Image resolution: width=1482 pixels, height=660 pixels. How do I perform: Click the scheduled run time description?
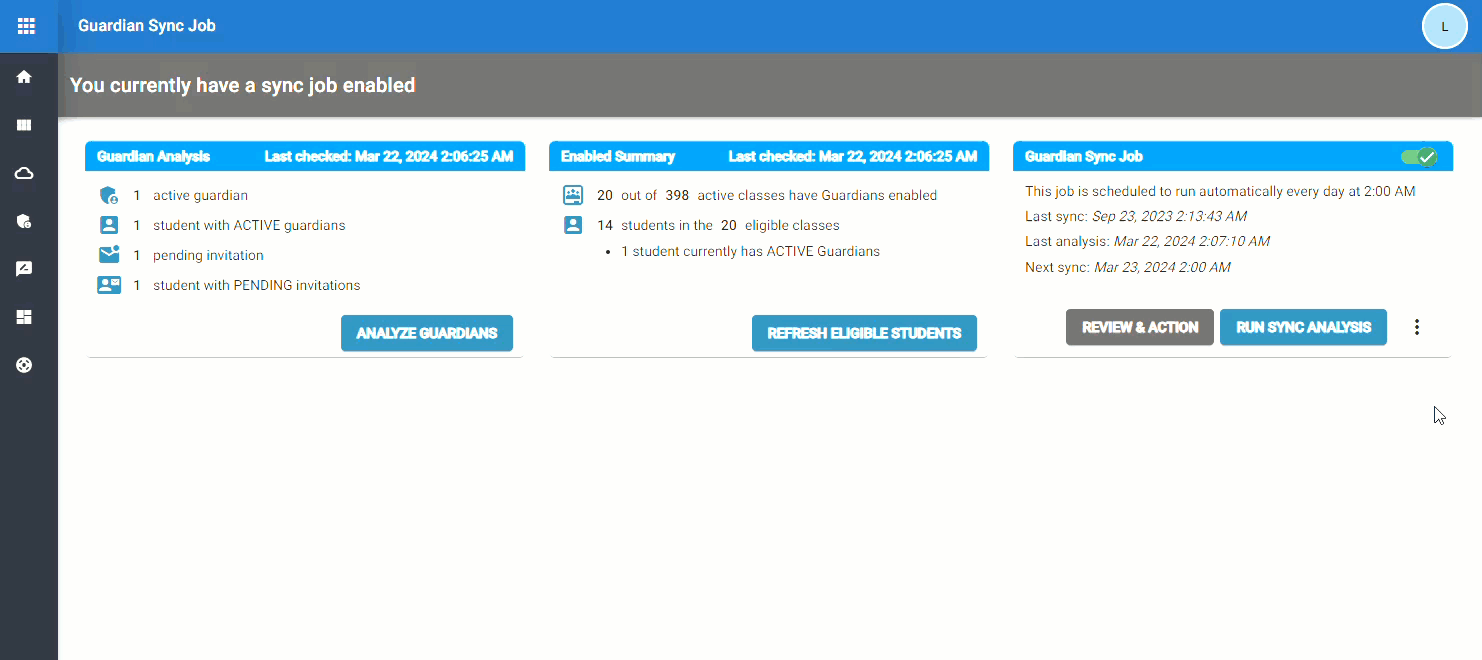[x=1220, y=192]
